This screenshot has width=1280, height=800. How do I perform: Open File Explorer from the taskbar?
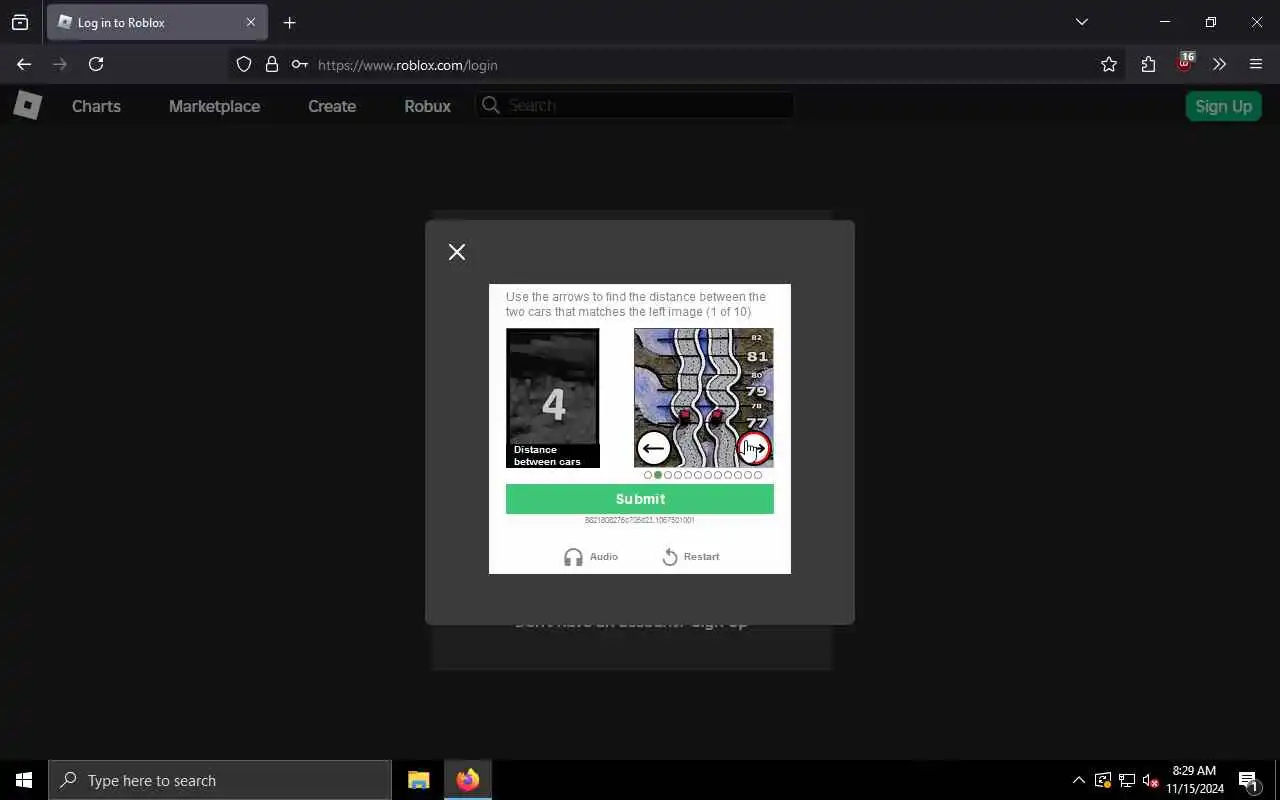pos(418,780)
